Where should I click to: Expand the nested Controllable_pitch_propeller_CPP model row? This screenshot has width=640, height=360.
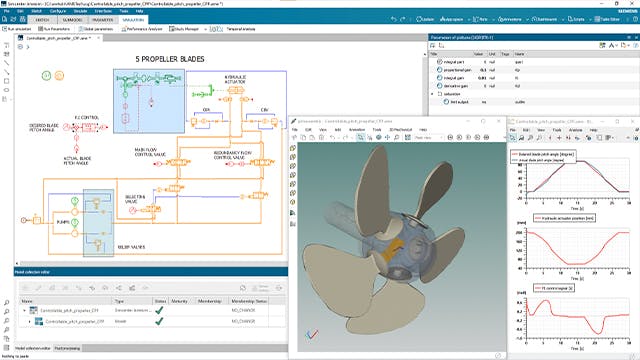pyautogui.click(x=29, y=322)
